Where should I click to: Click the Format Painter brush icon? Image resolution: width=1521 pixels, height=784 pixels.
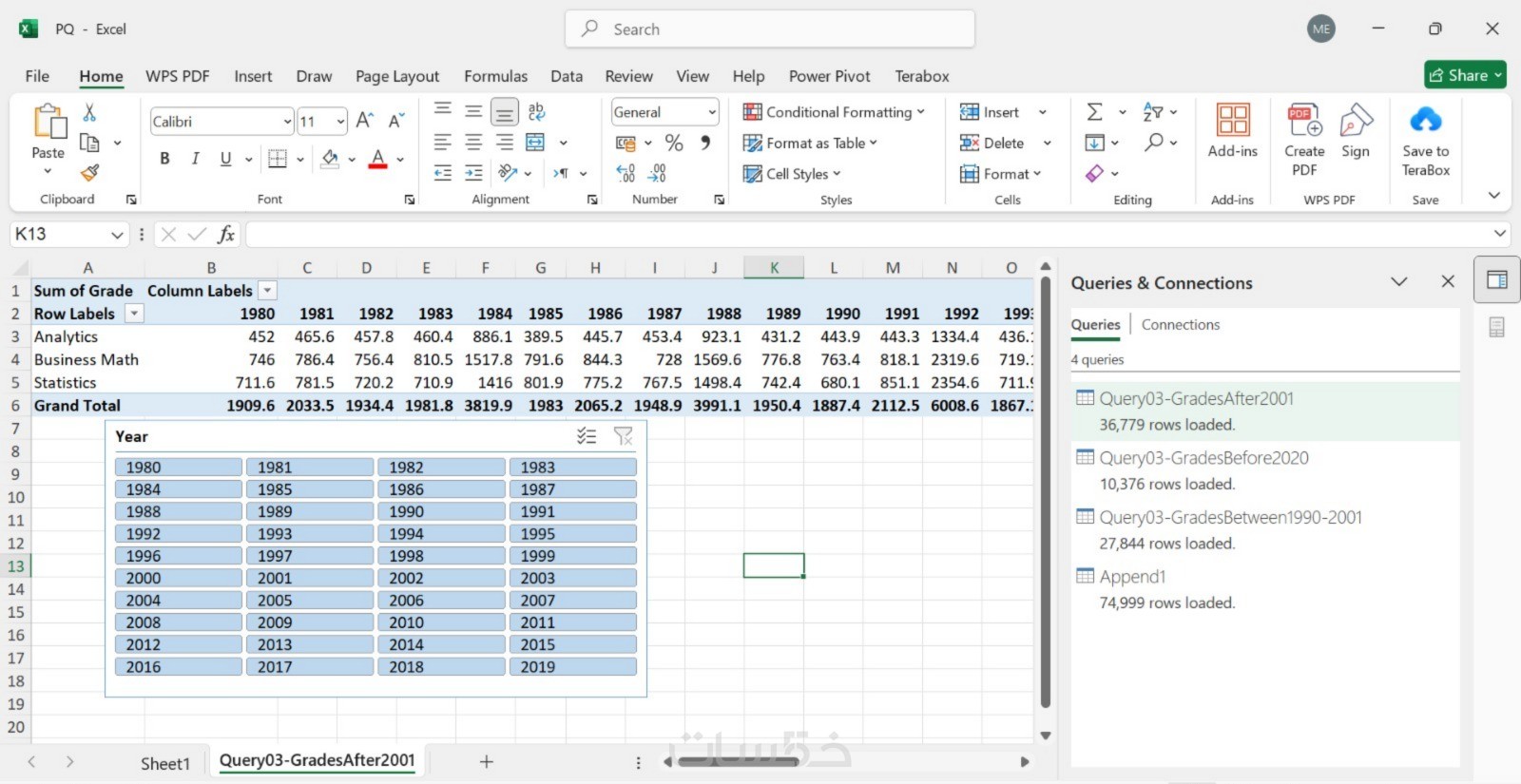click(89, 173)
